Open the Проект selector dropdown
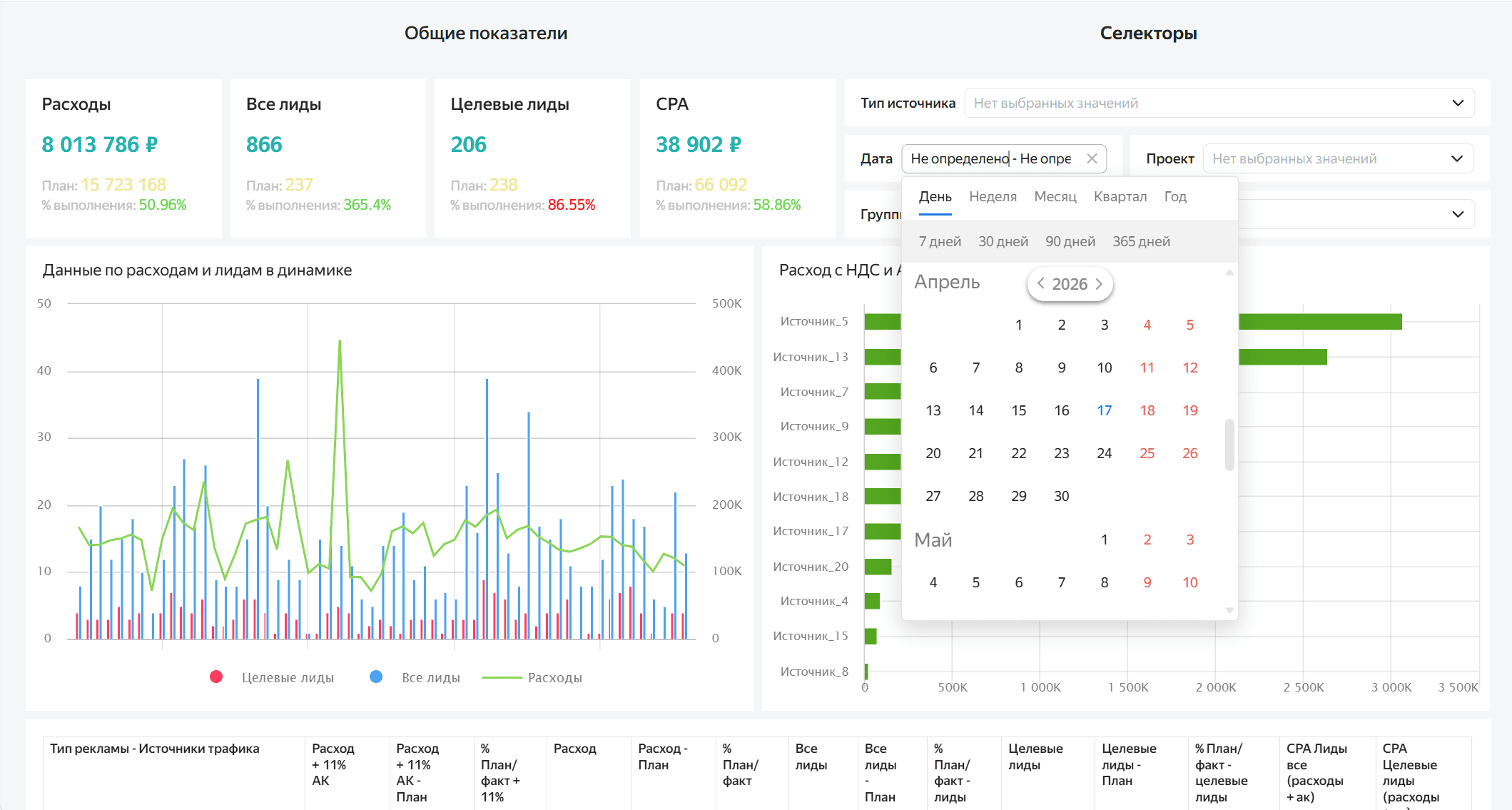The height and width of the screenshot is (810, 1512). (x=1457, y=158)
